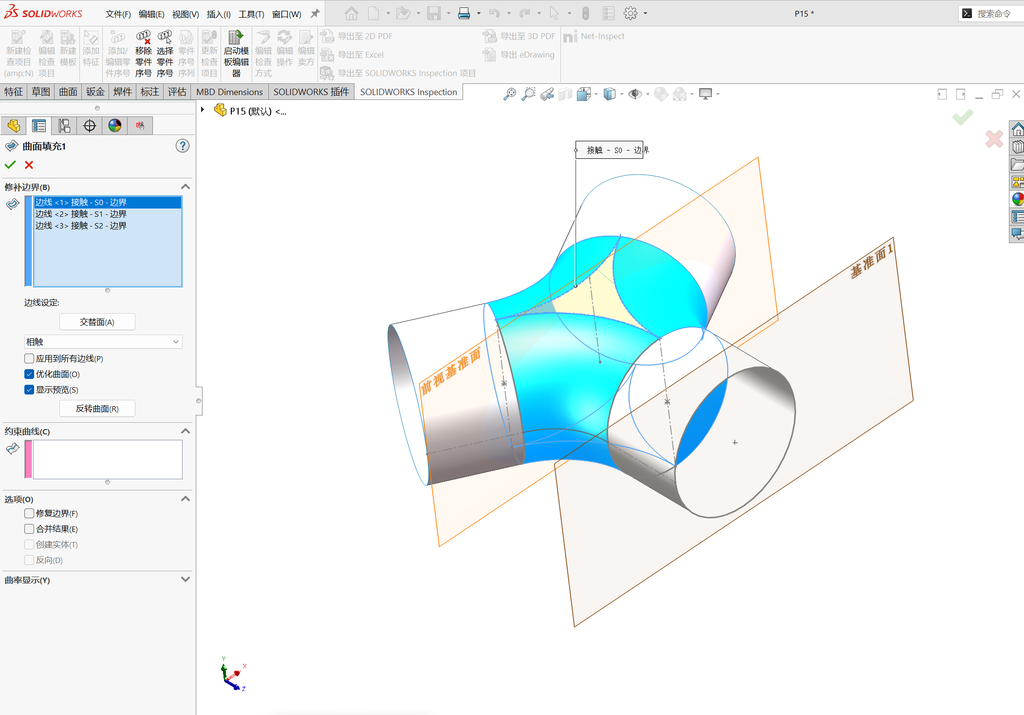Click the 搜索命令 search field

point(995,13)
